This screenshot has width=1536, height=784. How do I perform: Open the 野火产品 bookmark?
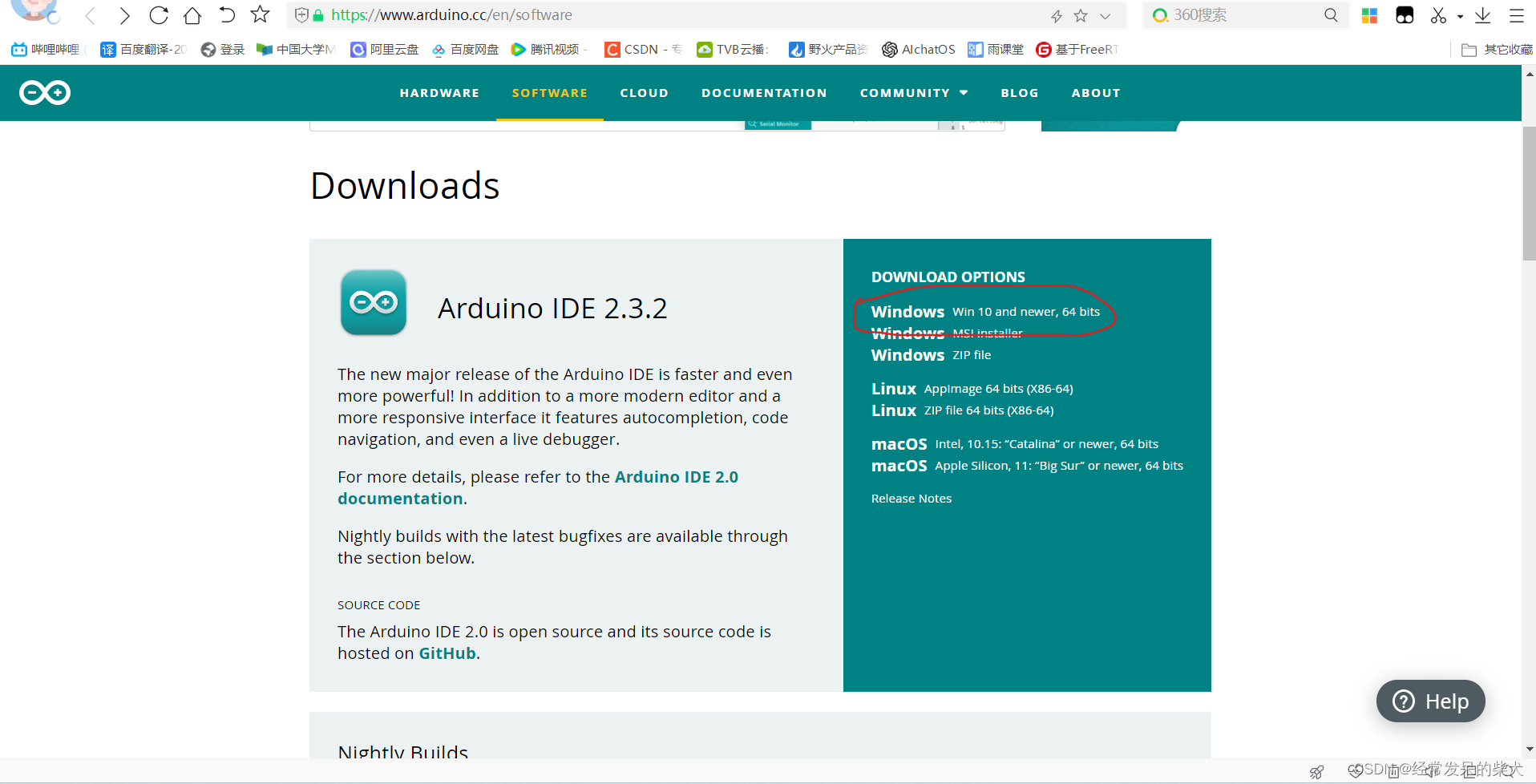[828, 50]
